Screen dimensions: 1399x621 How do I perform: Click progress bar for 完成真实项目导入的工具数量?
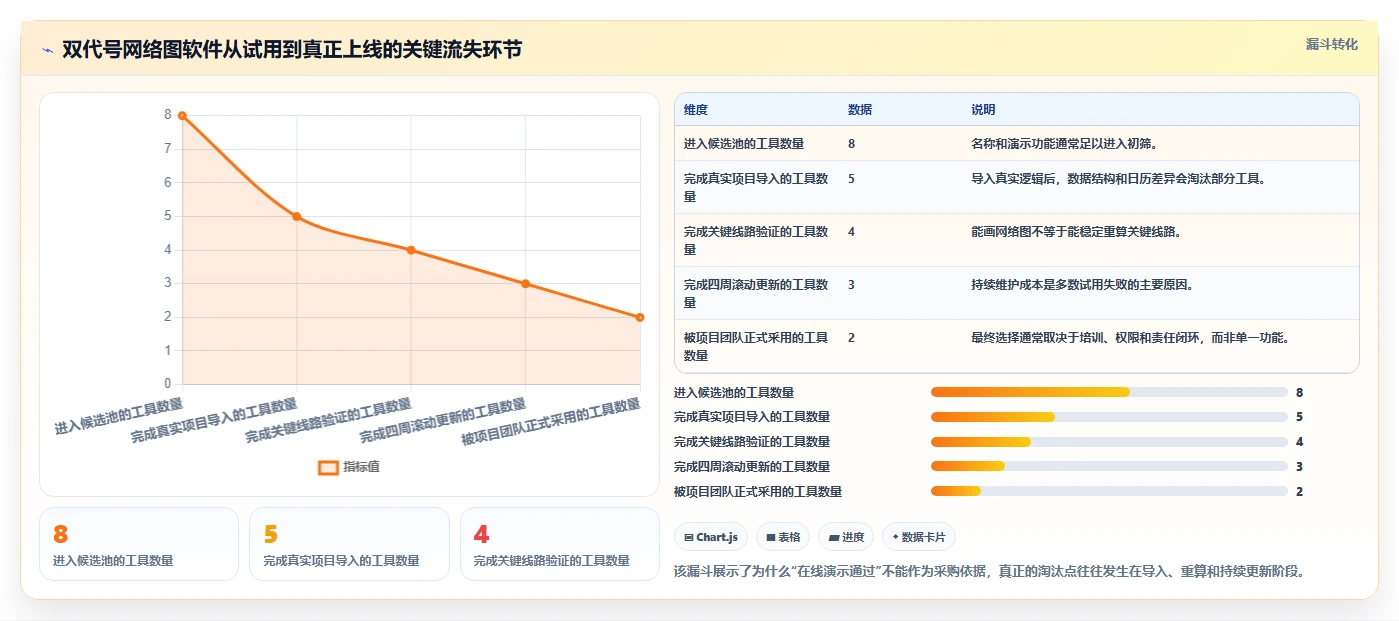[x=1109, y=417]
